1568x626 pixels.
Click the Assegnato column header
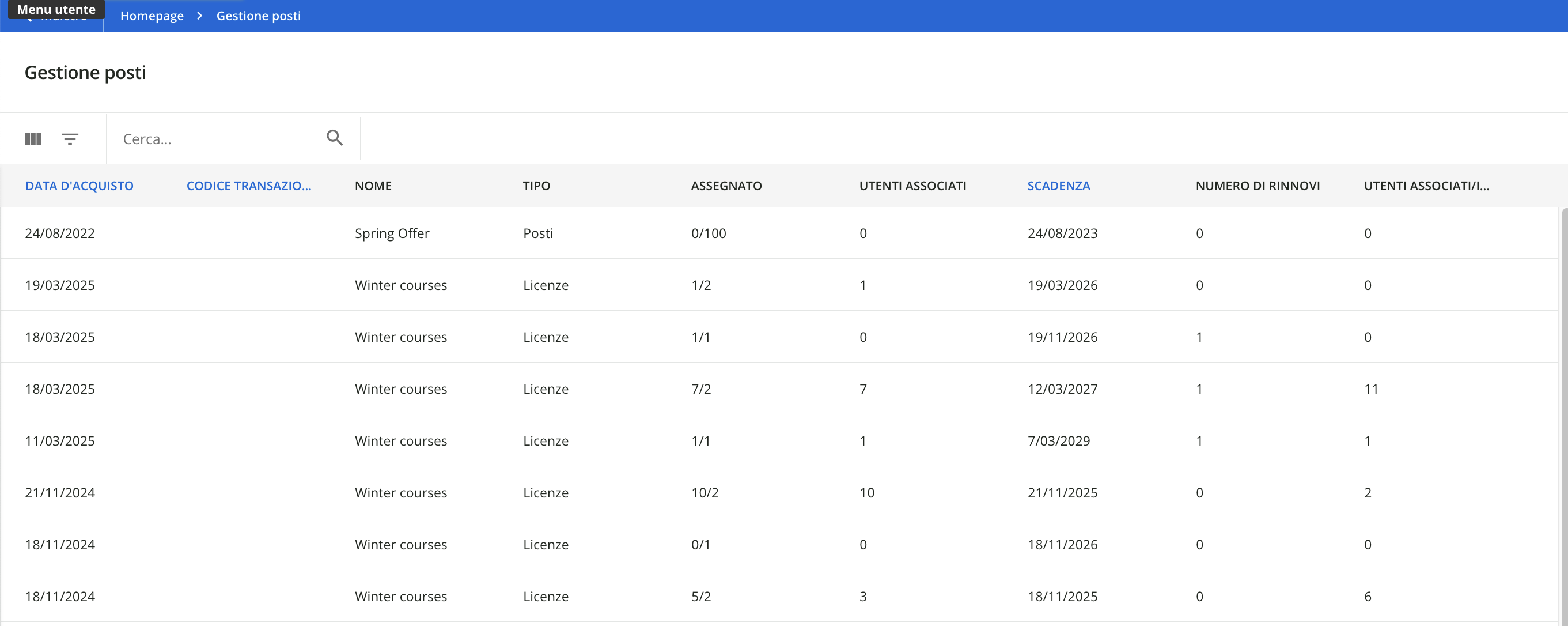click(726, 186)
